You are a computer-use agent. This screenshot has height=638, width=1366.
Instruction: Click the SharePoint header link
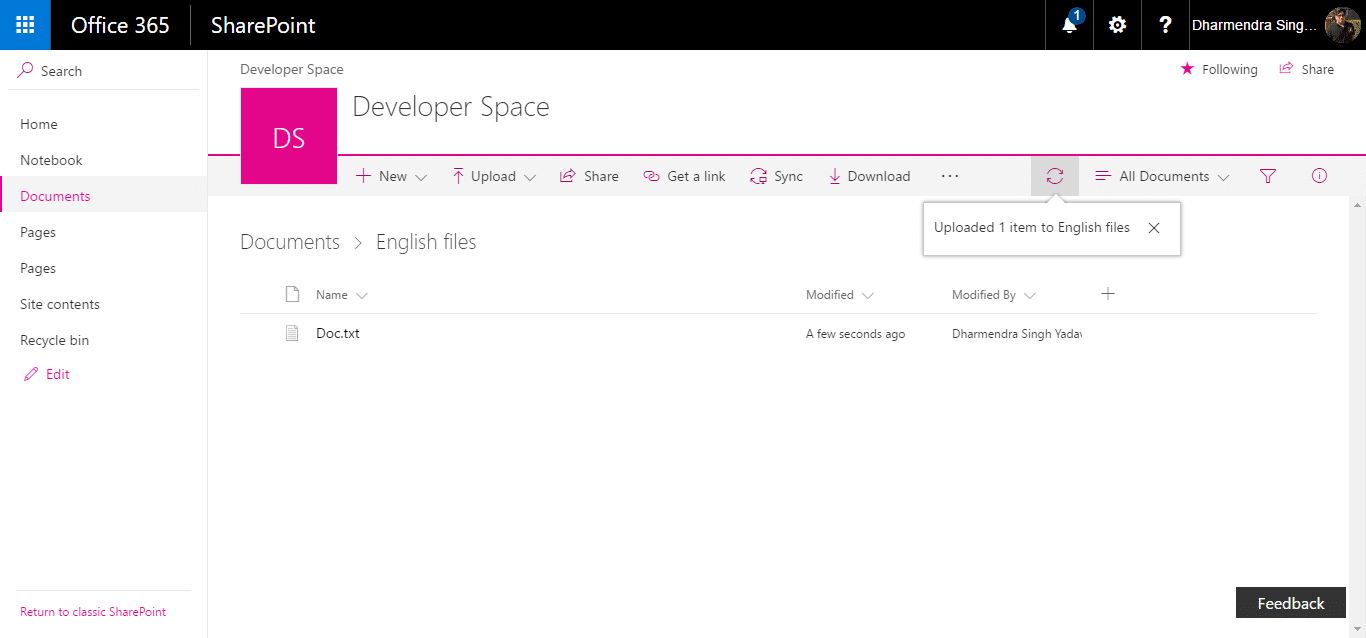click(x=263, y=25)
